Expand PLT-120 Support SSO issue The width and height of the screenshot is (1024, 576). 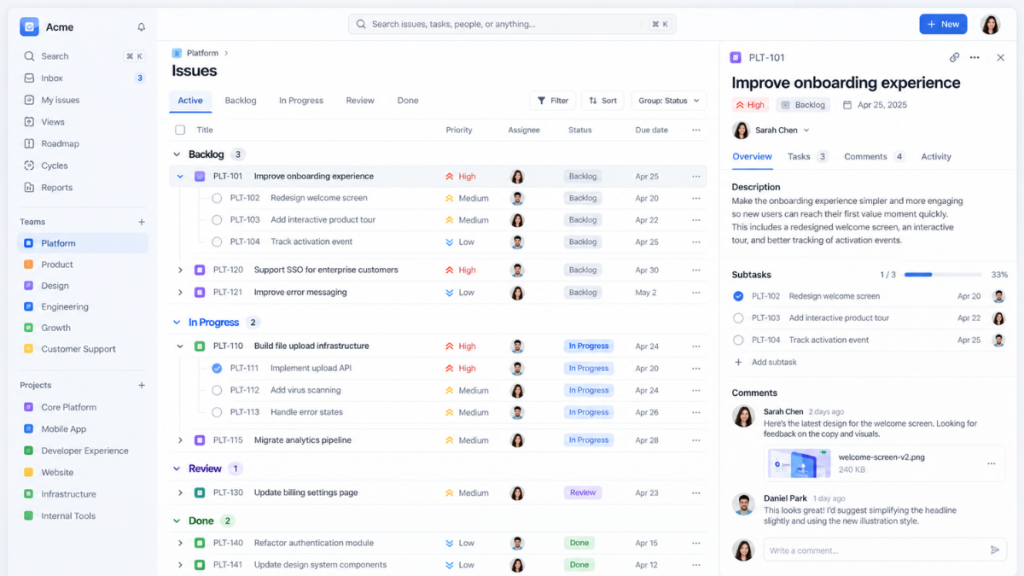[x=180, y=270]
